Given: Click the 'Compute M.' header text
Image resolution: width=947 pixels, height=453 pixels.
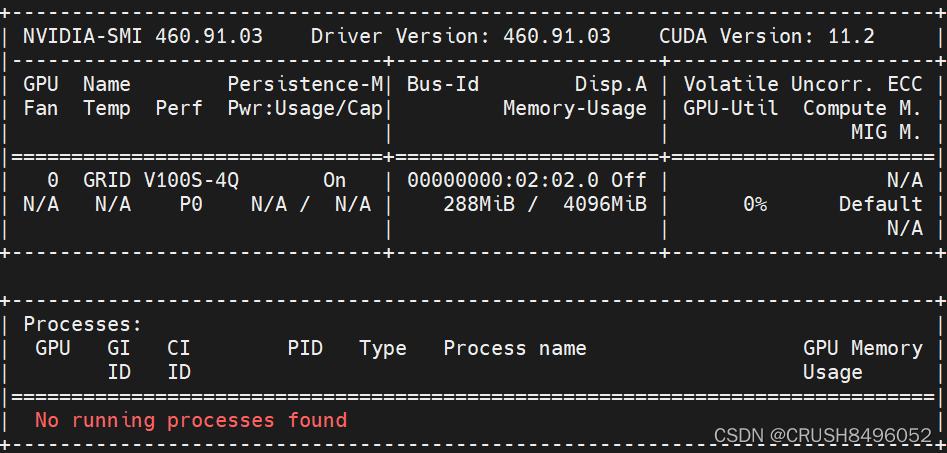Looking at the screenshot, I should coord(862,109).
